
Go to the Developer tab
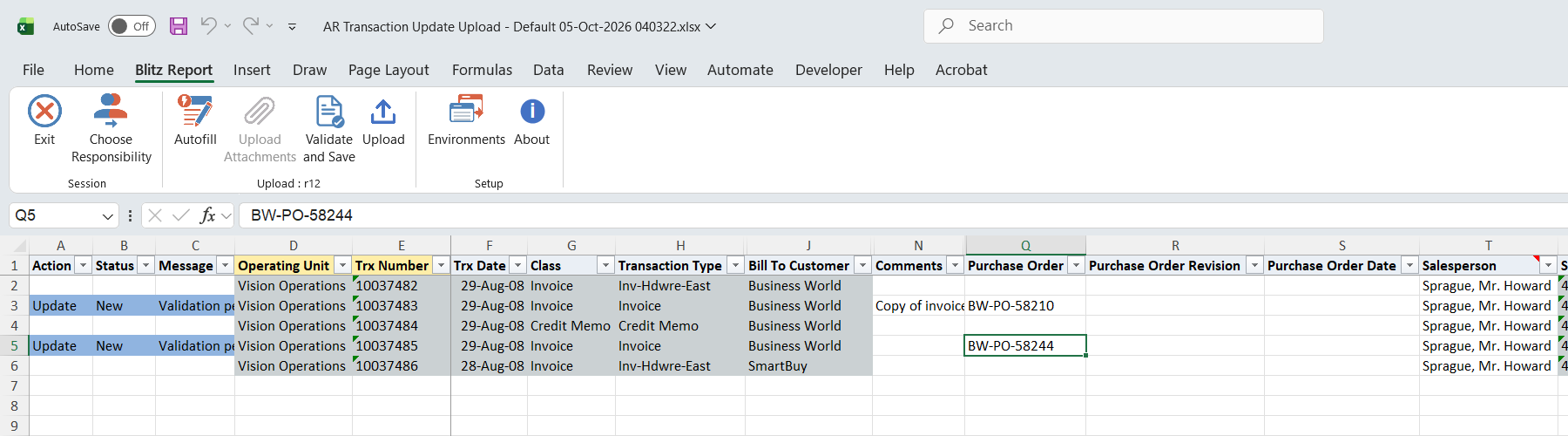[828, 70]
